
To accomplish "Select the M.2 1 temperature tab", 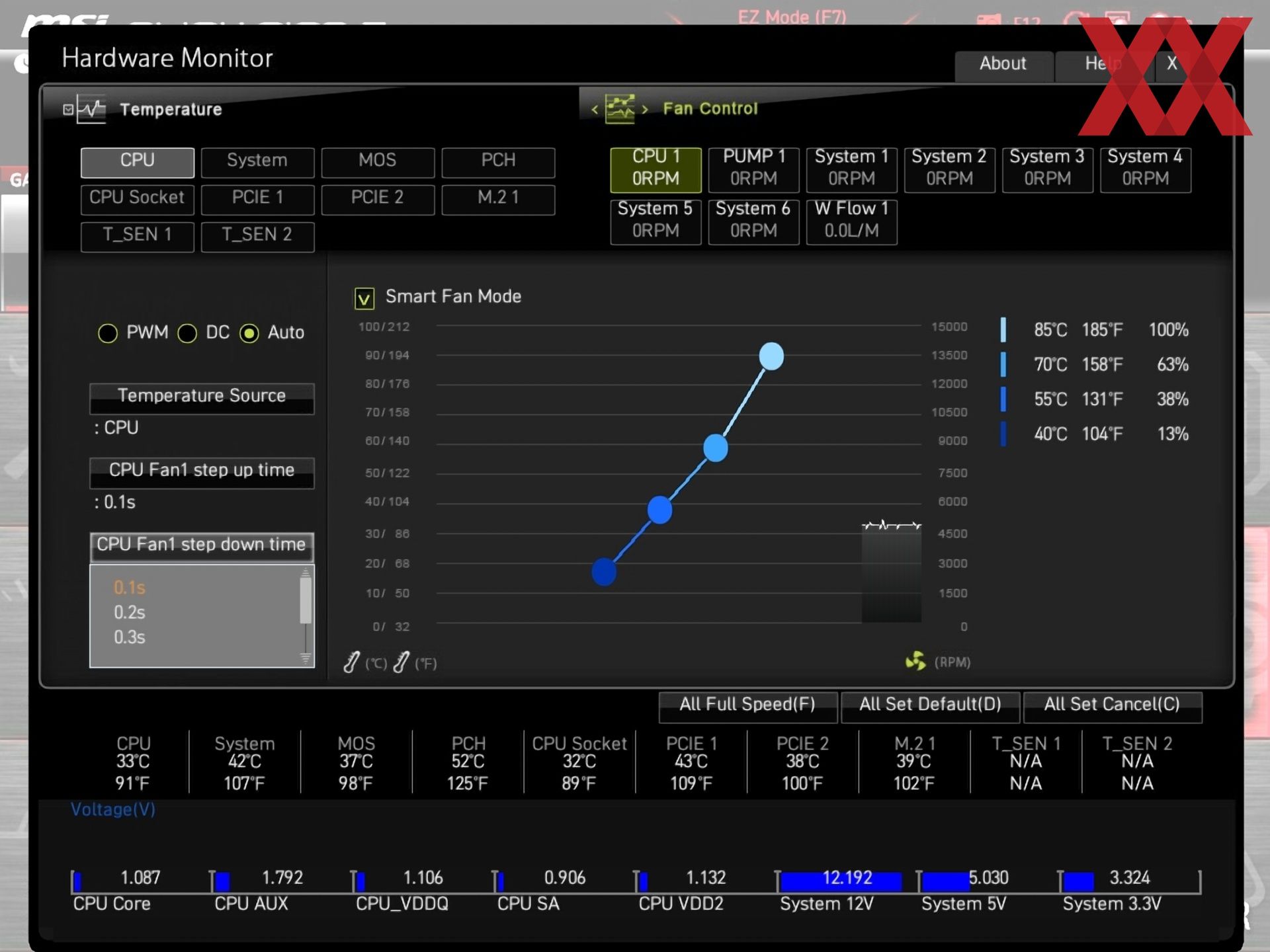I will pyautogui.click(x=498, y=199).
